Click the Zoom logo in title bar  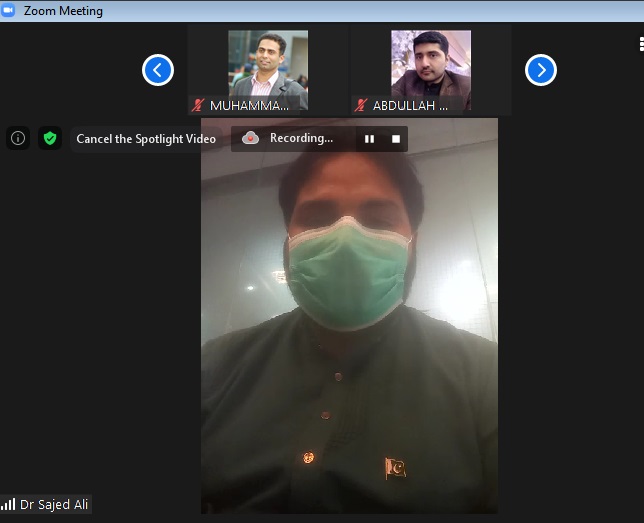(8, 11)
